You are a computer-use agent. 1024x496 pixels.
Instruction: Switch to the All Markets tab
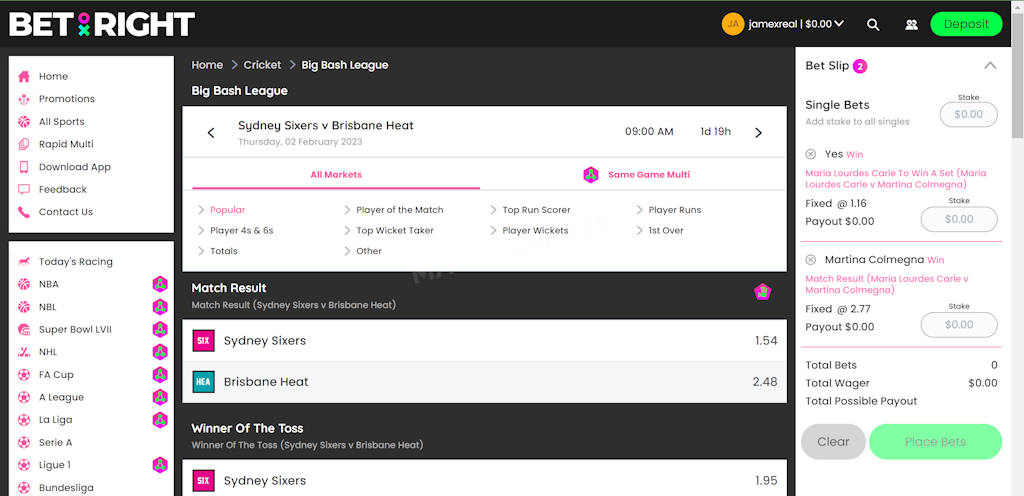336,175
